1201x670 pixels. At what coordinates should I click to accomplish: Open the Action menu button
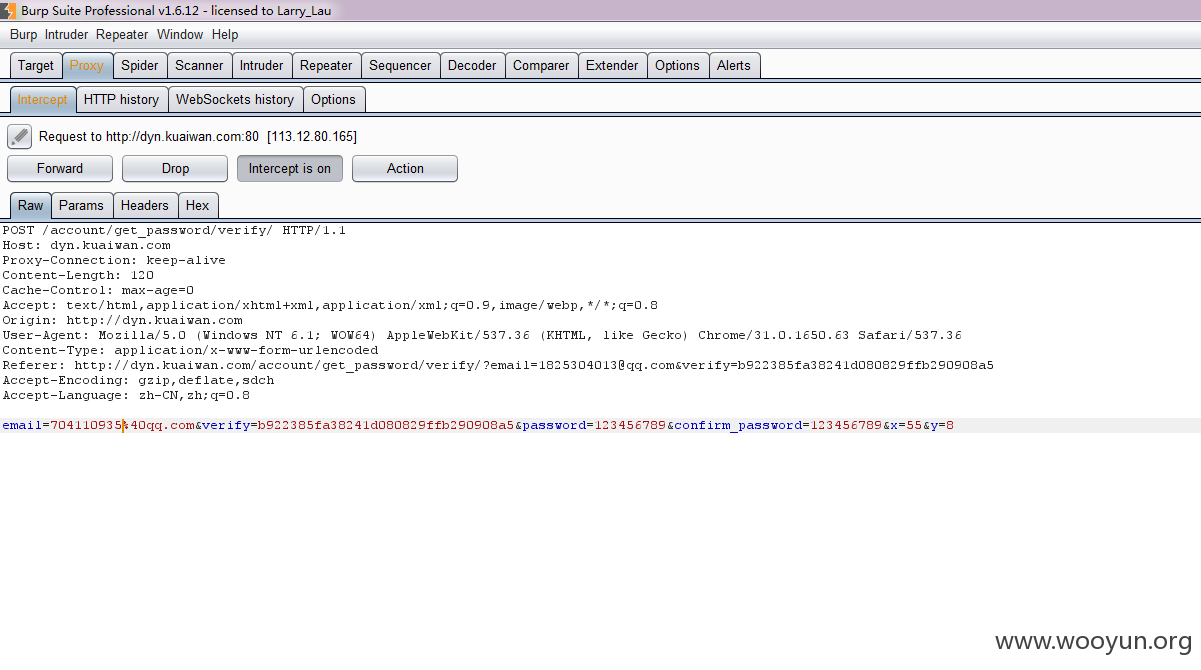point(405,169)
